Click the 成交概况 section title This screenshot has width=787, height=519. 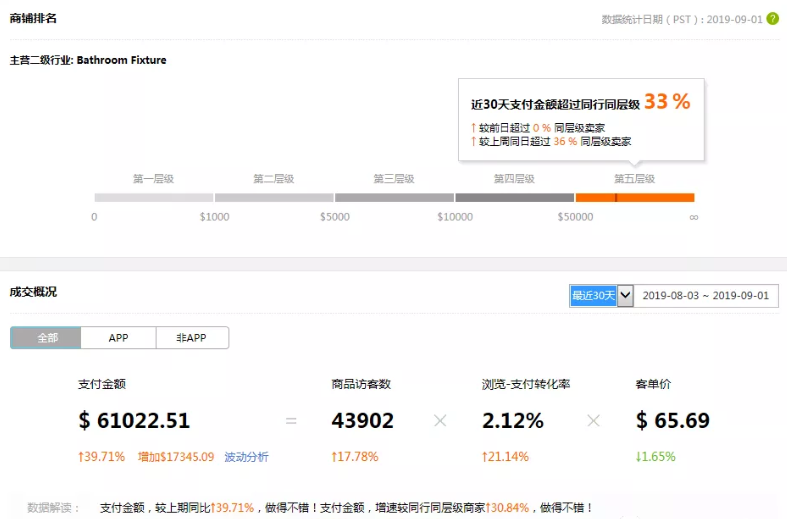pos(33,292)
